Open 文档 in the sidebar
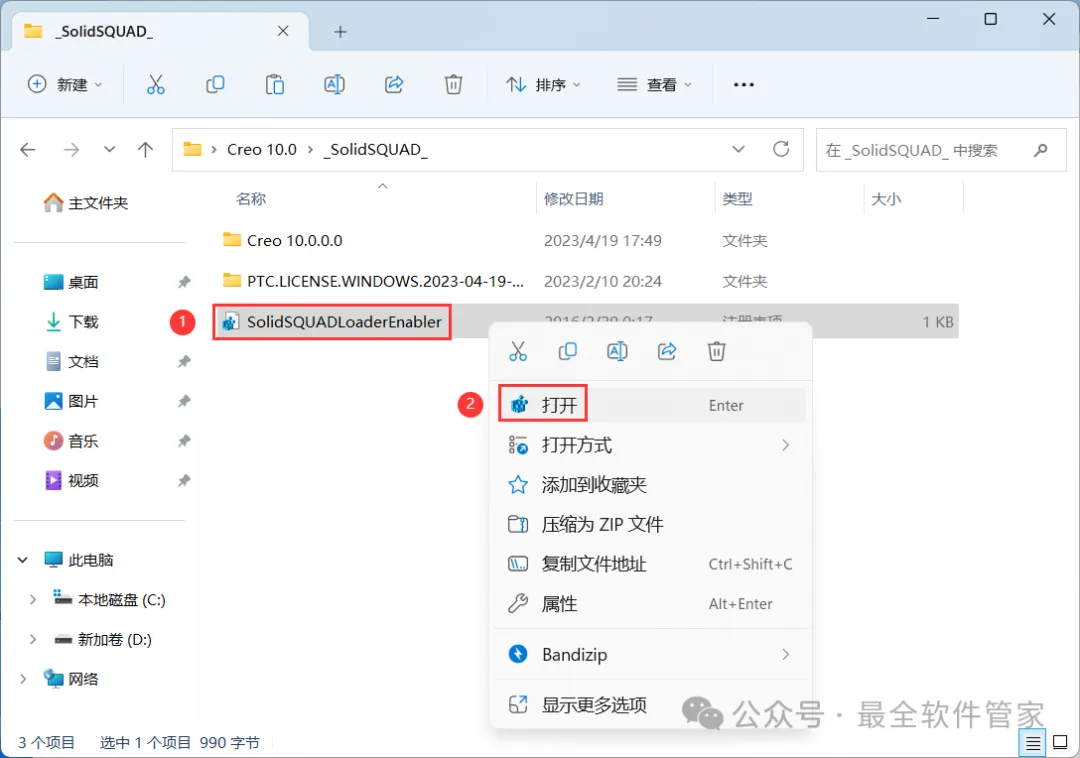Viewport: 1080px width, 758px height. (72, 361)
